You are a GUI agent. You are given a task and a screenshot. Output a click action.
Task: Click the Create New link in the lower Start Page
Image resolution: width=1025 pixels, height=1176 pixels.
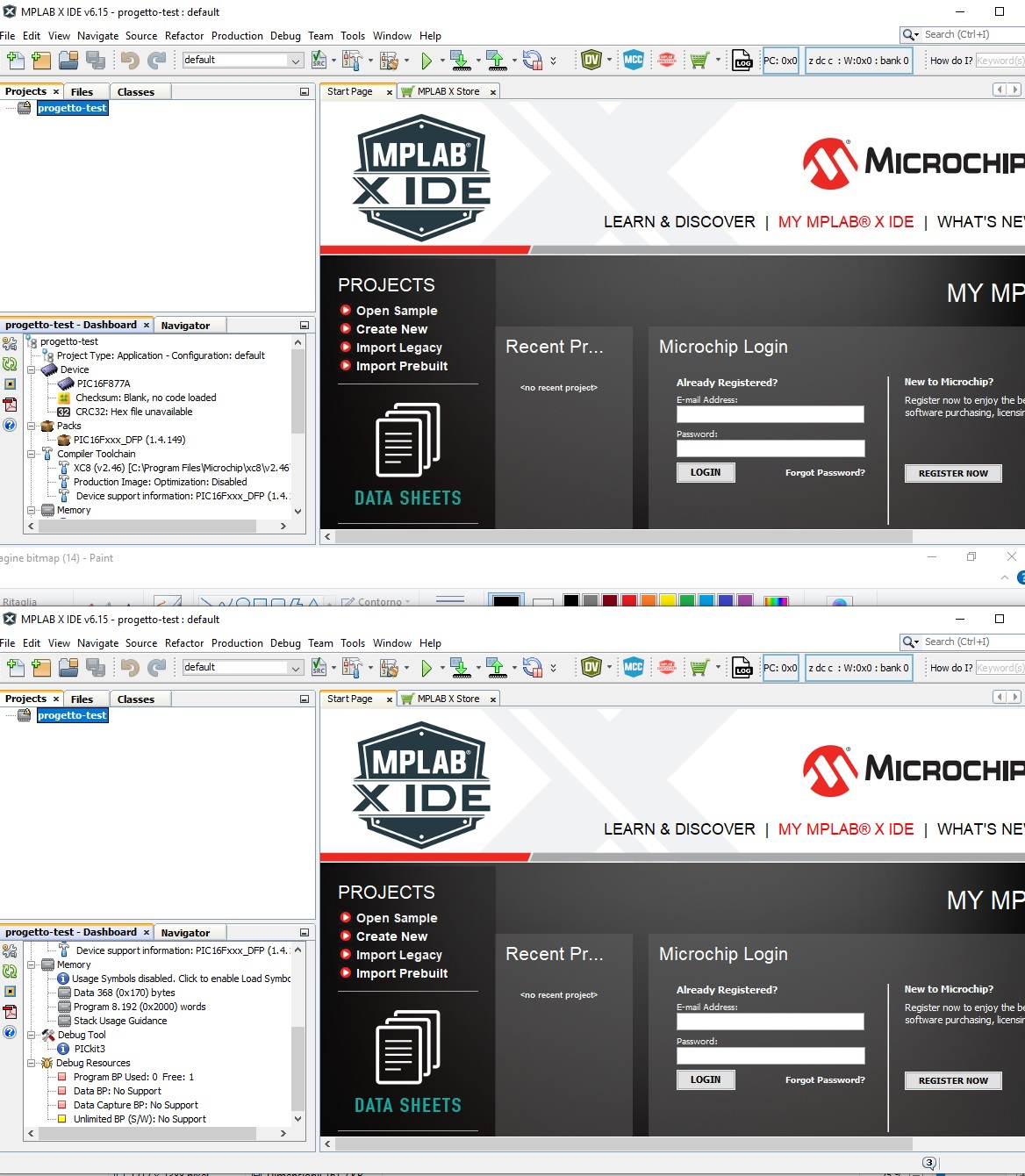coord(391,936)
